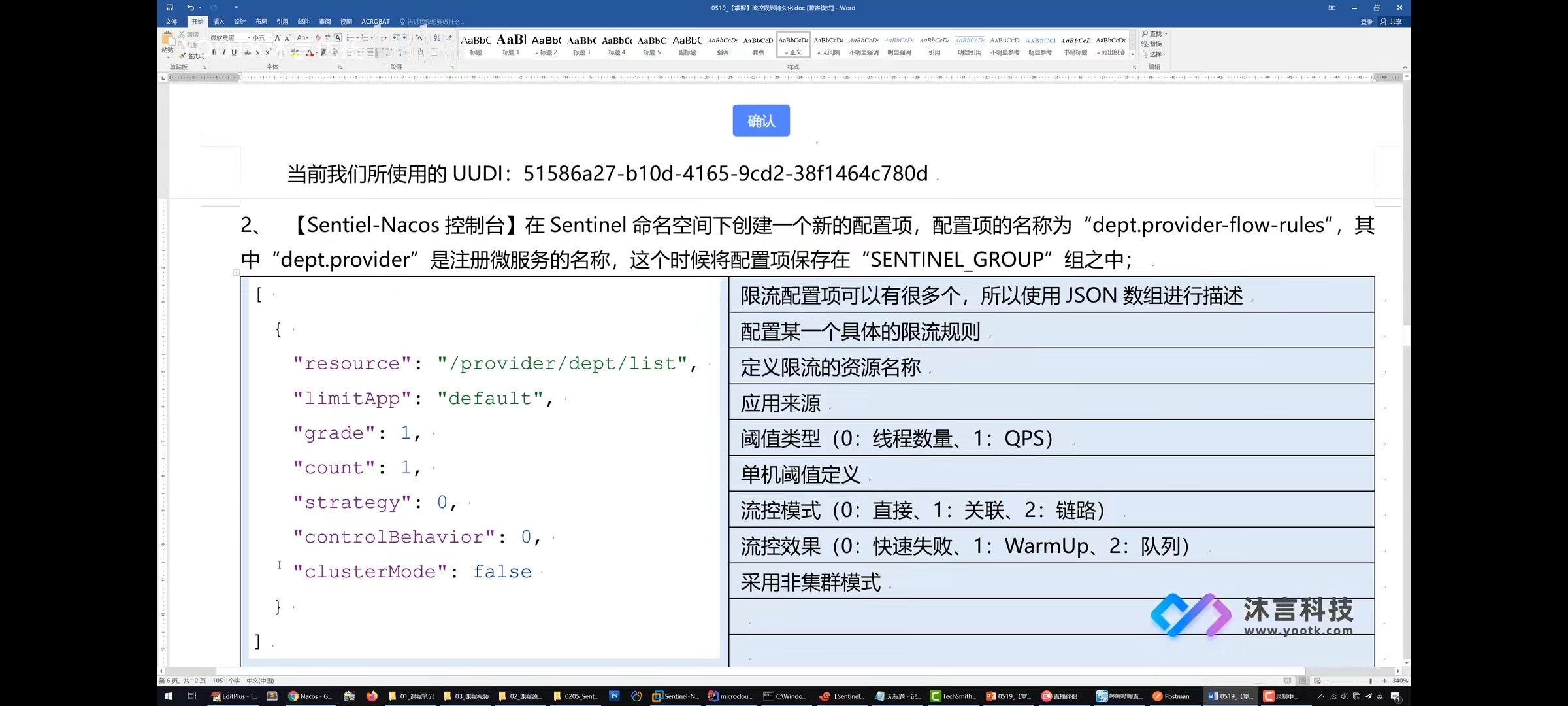Click the subscript x₂ icon

(x=257, y=53)
